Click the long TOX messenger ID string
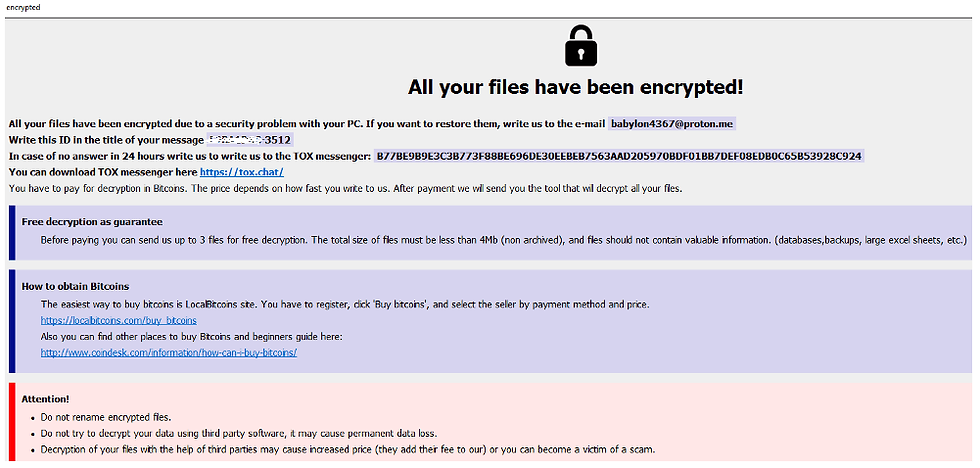This screenshot has width=980, height=468. click(x=618, y=156)
